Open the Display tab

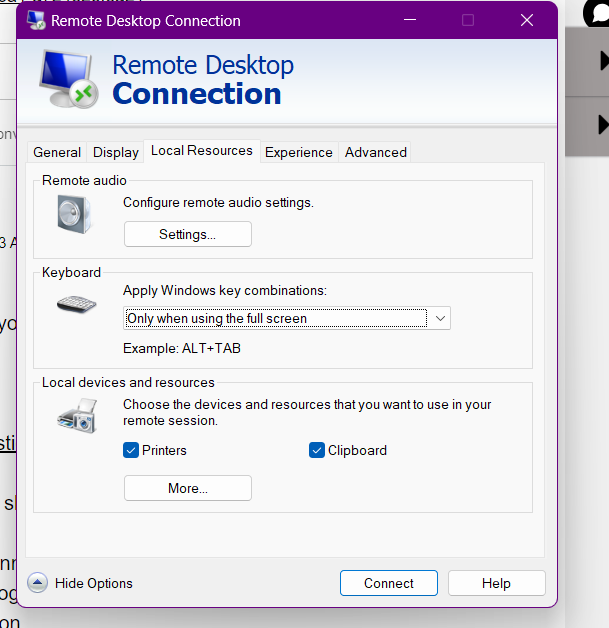(116, 152)
